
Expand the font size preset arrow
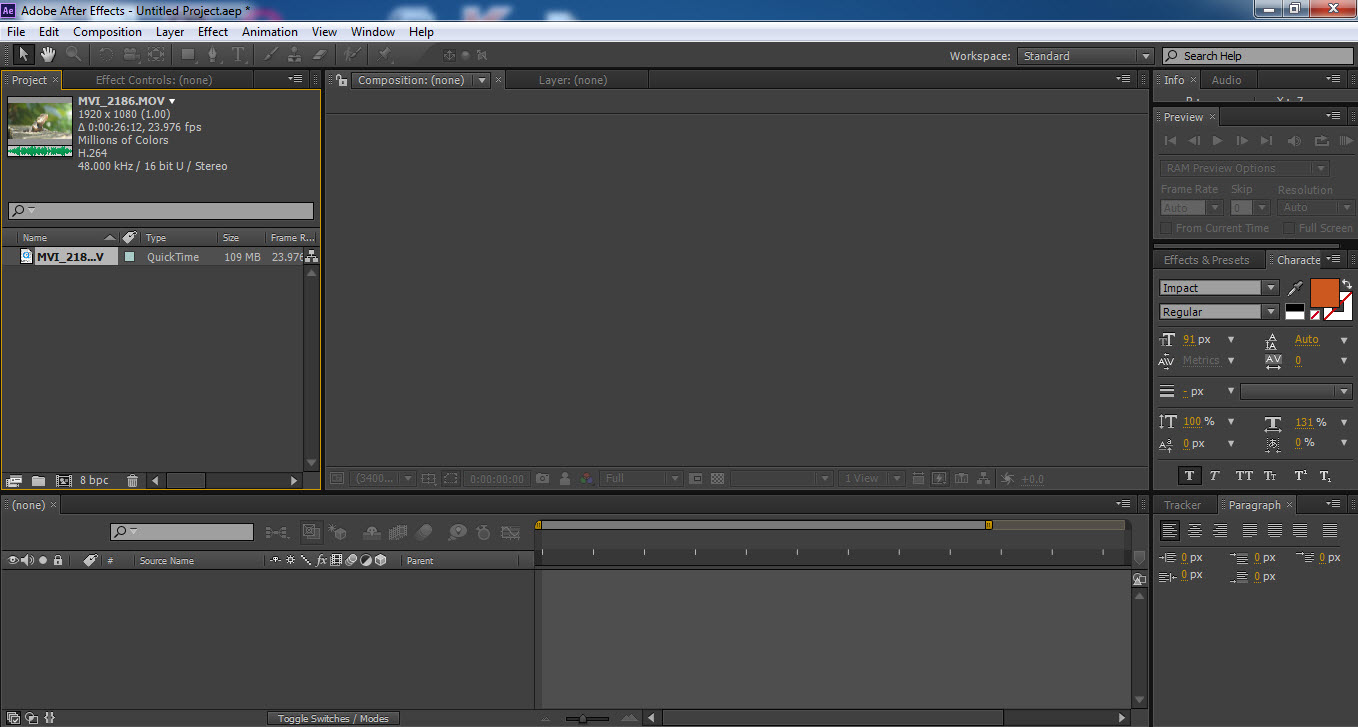click(x=1231, y=340)
